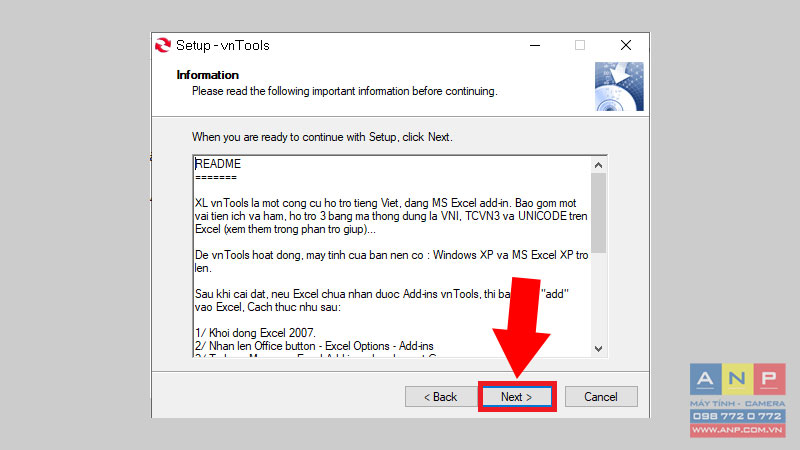Click the 'Information' heading
Viewport: 800px width, 450px height.
tap(208, 75)
